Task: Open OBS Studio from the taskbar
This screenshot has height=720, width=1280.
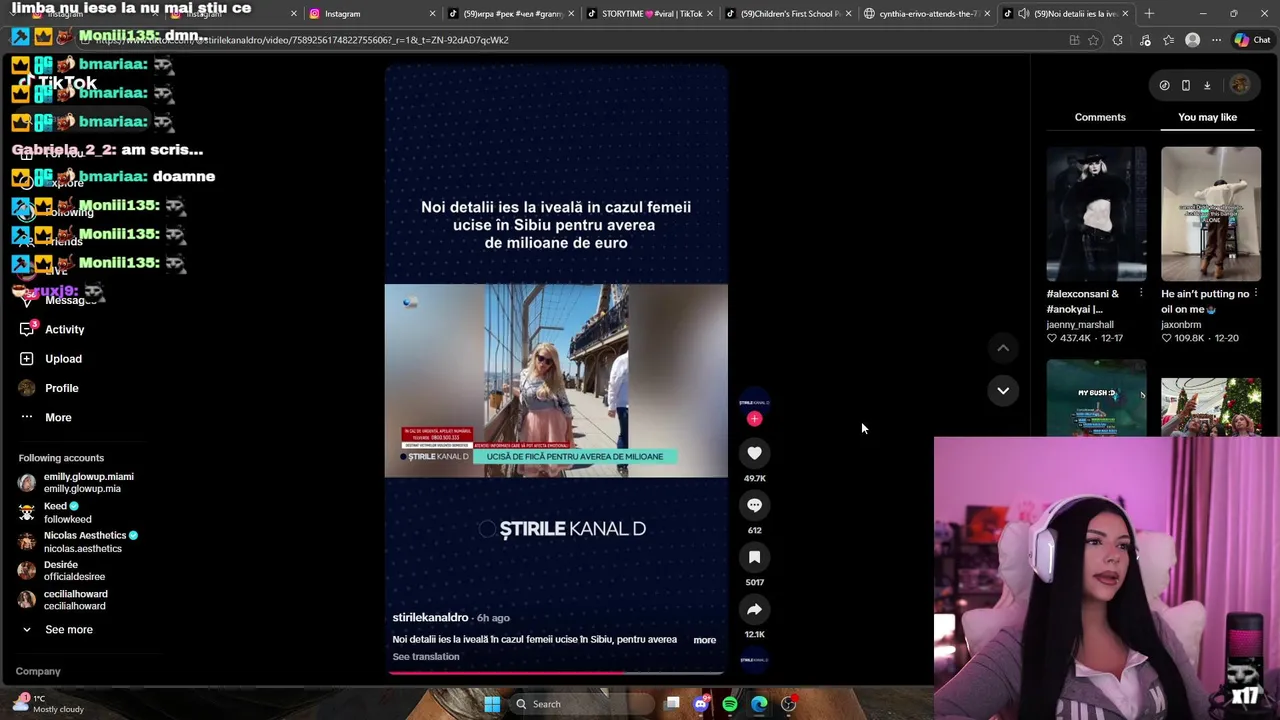Action: (788, 704)
